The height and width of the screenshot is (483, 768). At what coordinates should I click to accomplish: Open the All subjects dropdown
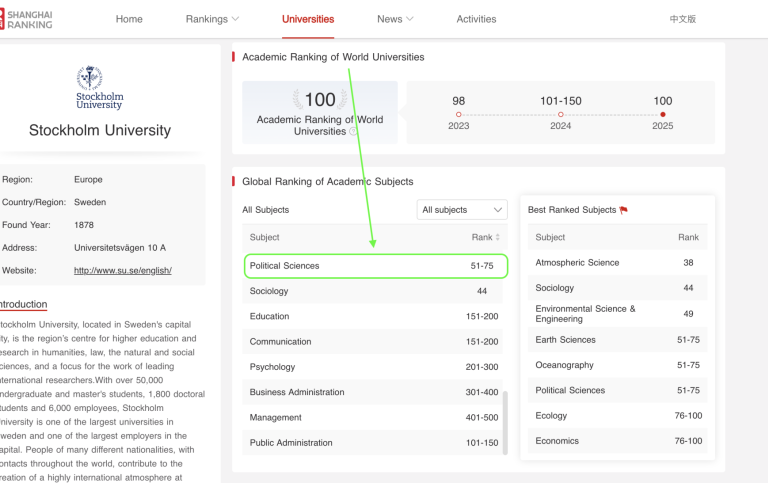(462, 210)
